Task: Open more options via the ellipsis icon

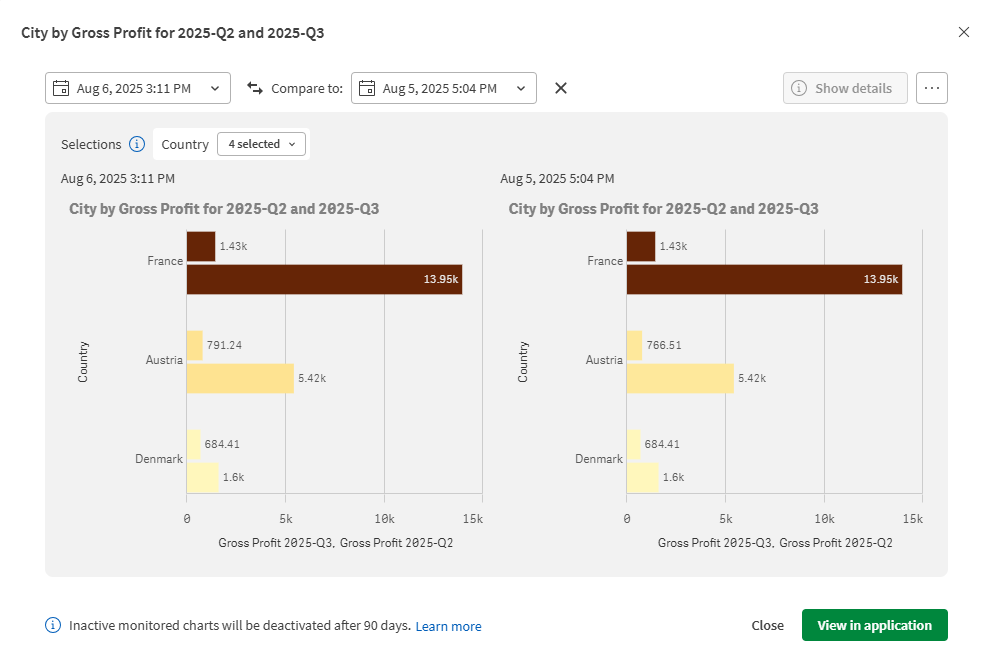Action: pyautogui.click(x=932, y=88)
